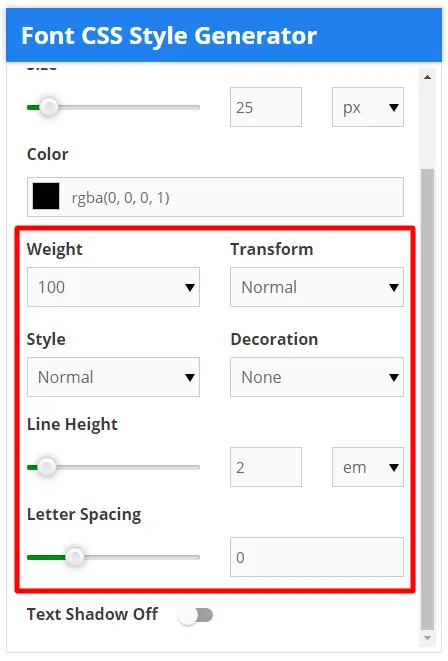This screenshot has width=448, height=661.
Task: Open the Weight dropdown showing 100
Action: (113, 287)
